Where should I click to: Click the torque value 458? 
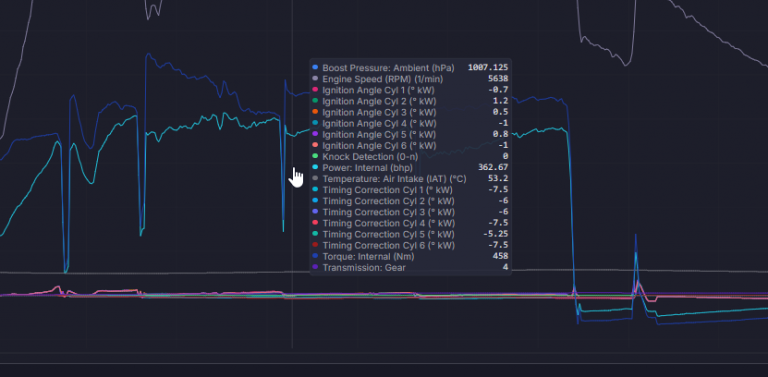point(501,257)
